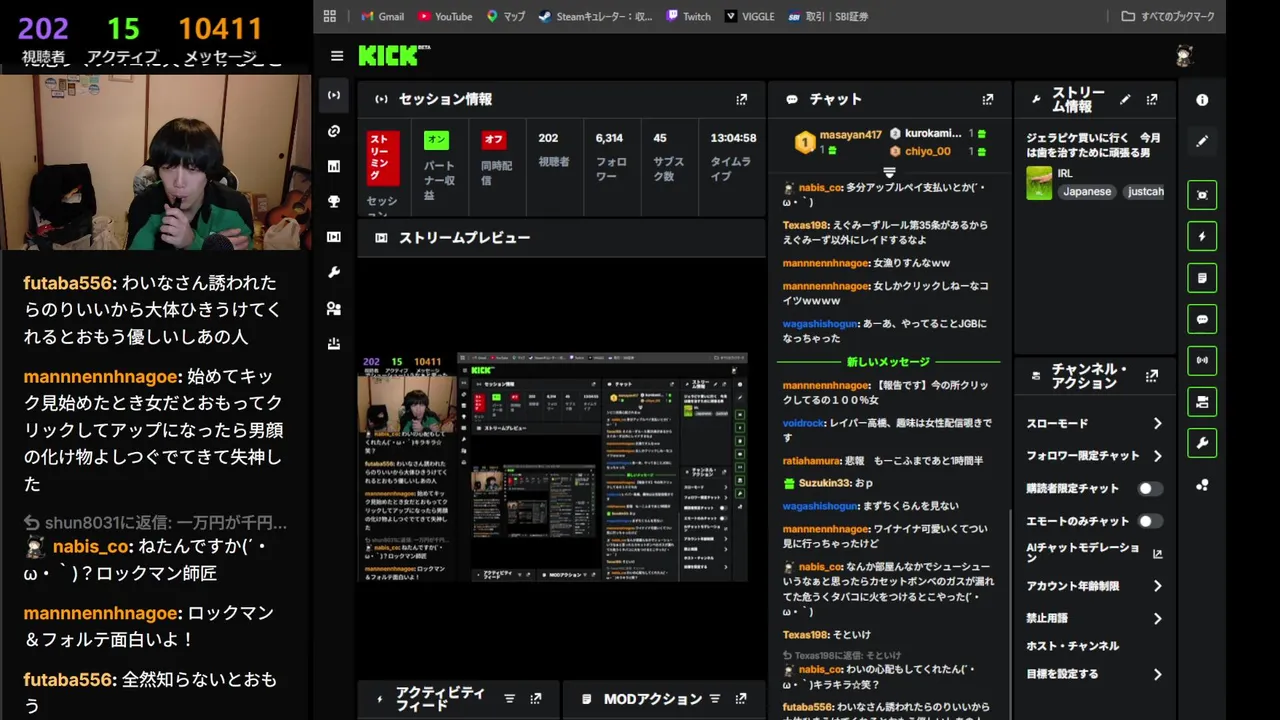Pop out the チャンネル・アクション panel
The width and height of the screenshot is (1280, 720).
point(1152,376)
